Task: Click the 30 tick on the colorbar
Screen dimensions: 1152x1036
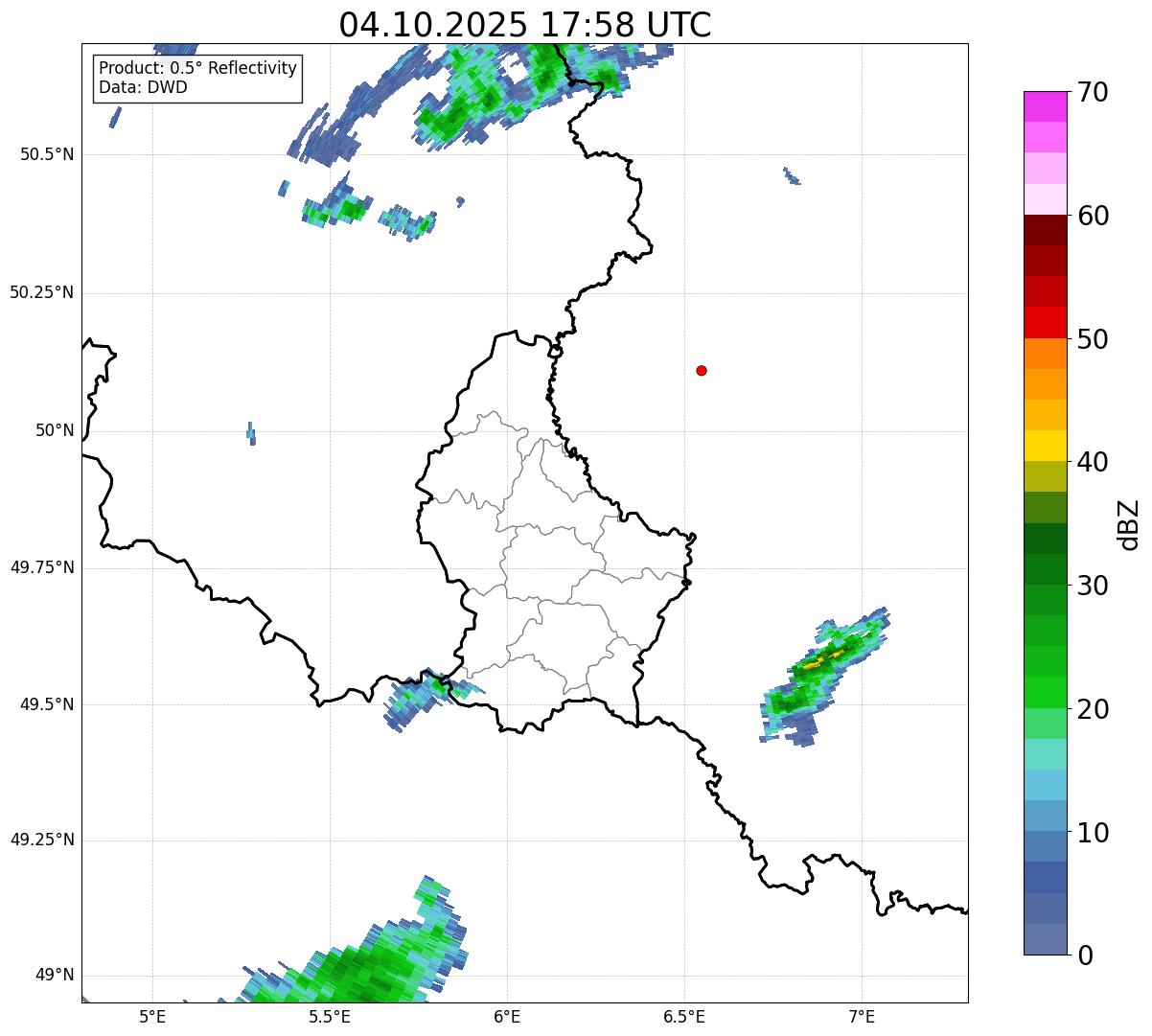Action: click(1093, 586)
